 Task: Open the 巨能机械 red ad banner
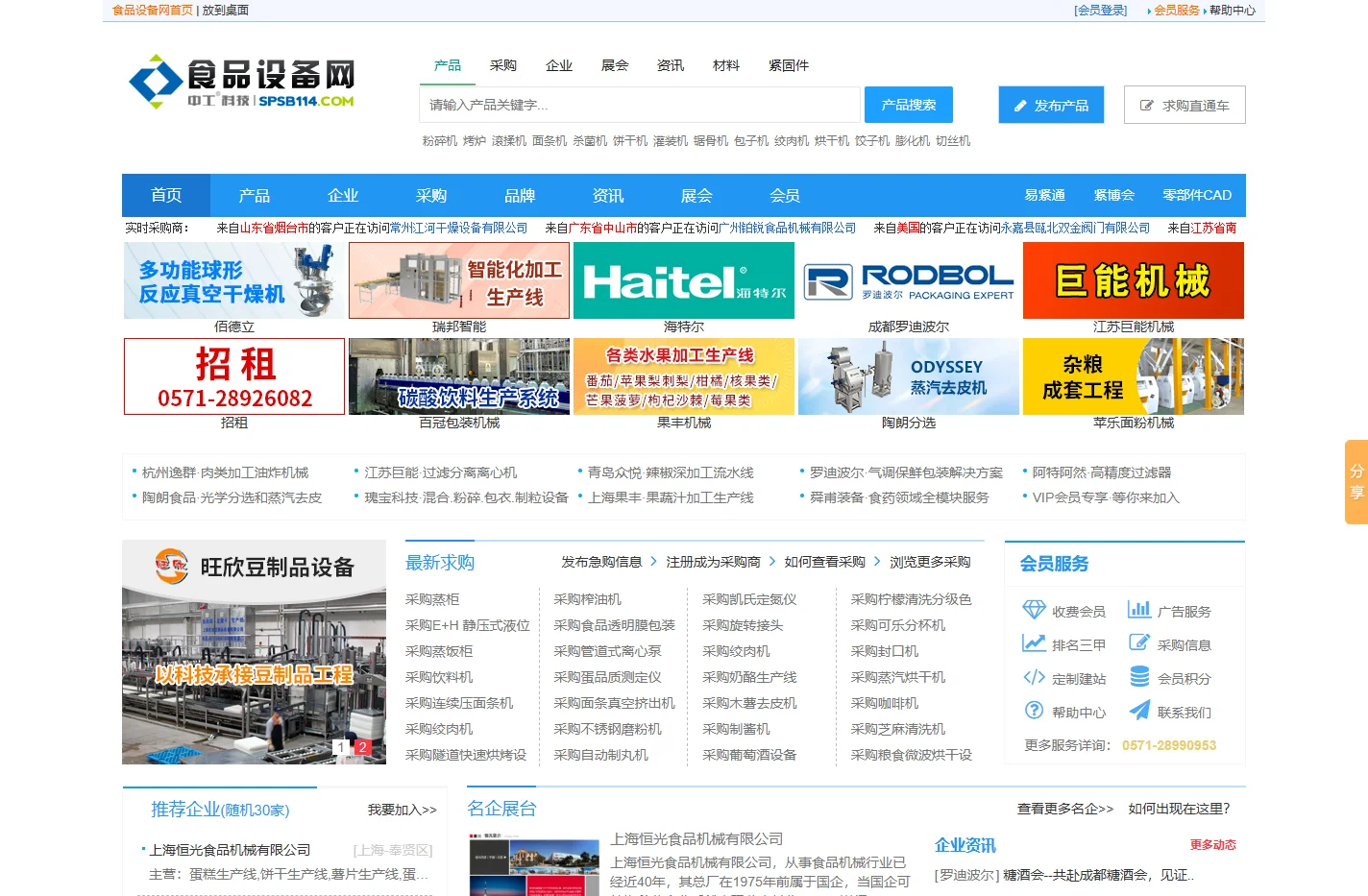point(1134,280)
